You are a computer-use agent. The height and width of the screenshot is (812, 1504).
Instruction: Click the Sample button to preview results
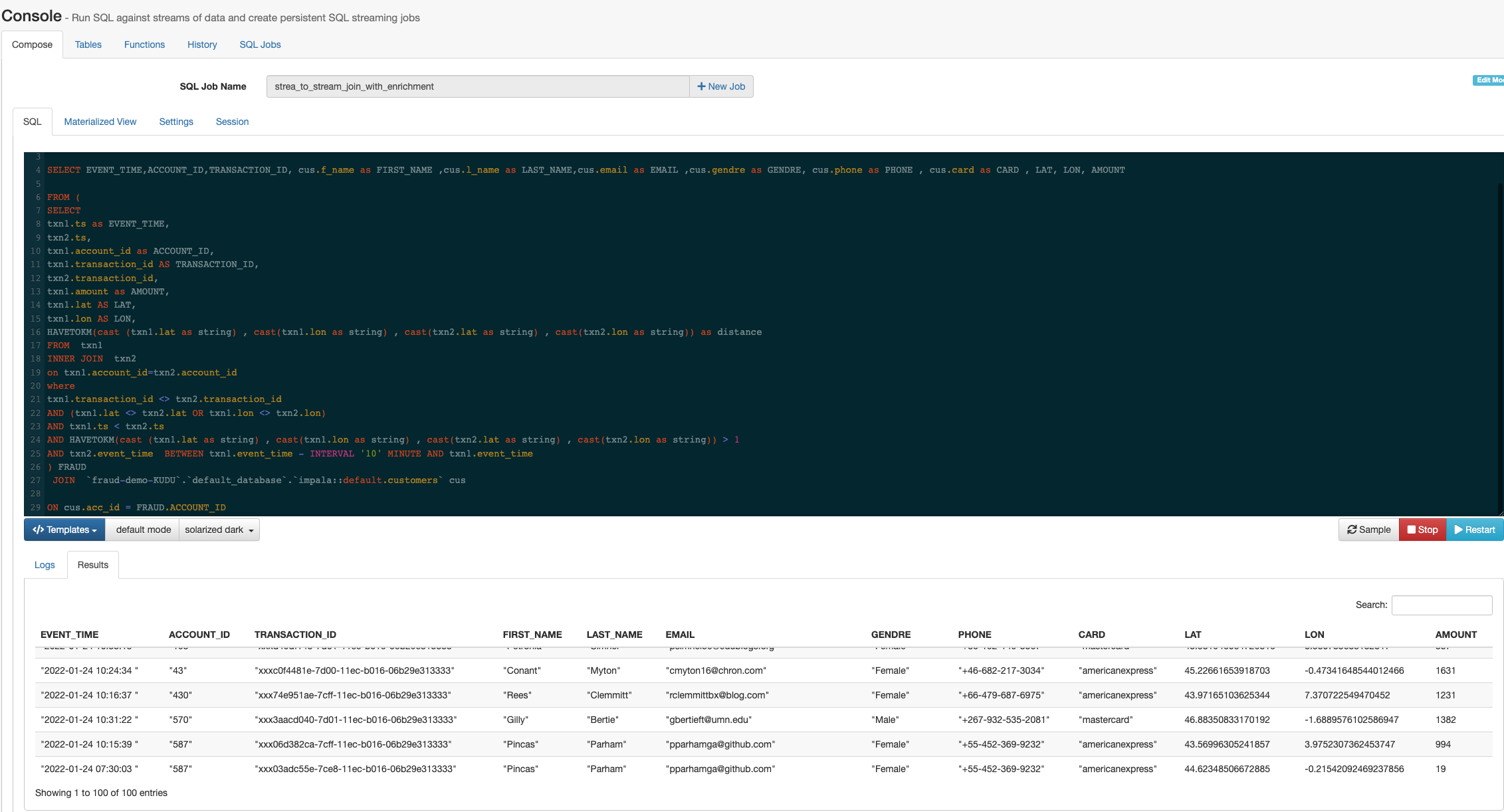(x=1367, y=530)
